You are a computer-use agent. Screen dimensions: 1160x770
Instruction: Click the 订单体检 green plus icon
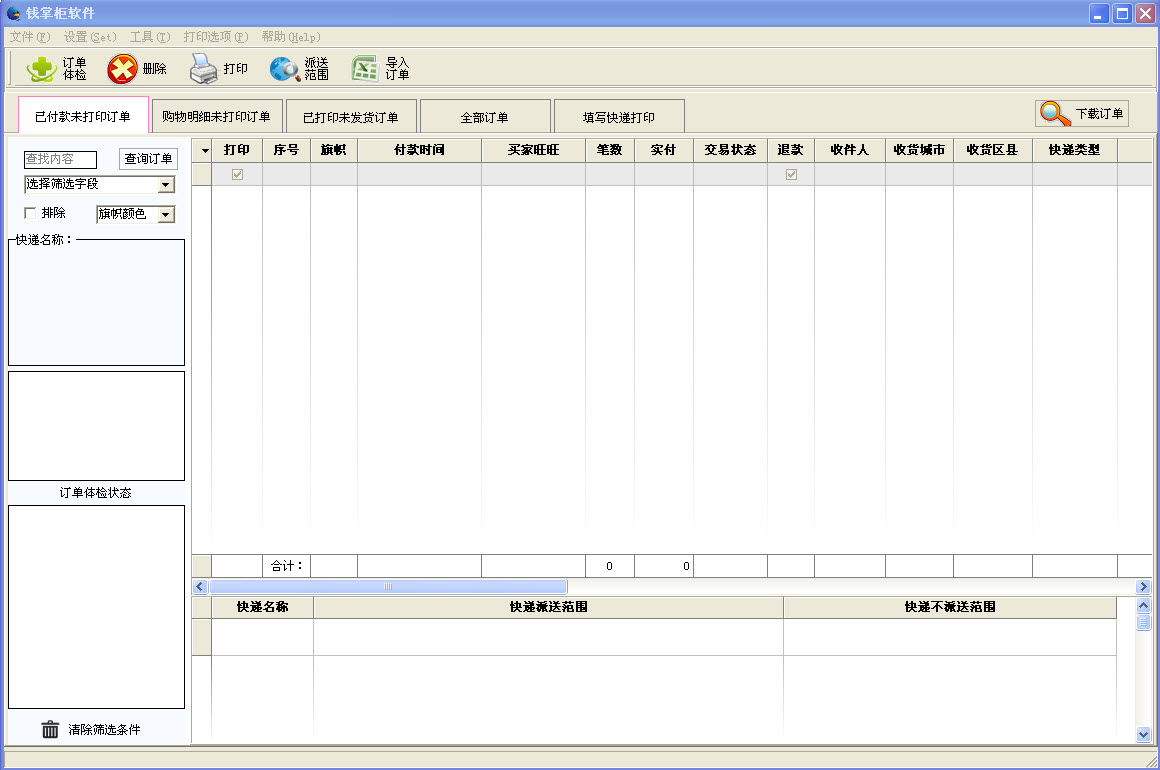tap(41, 69)
